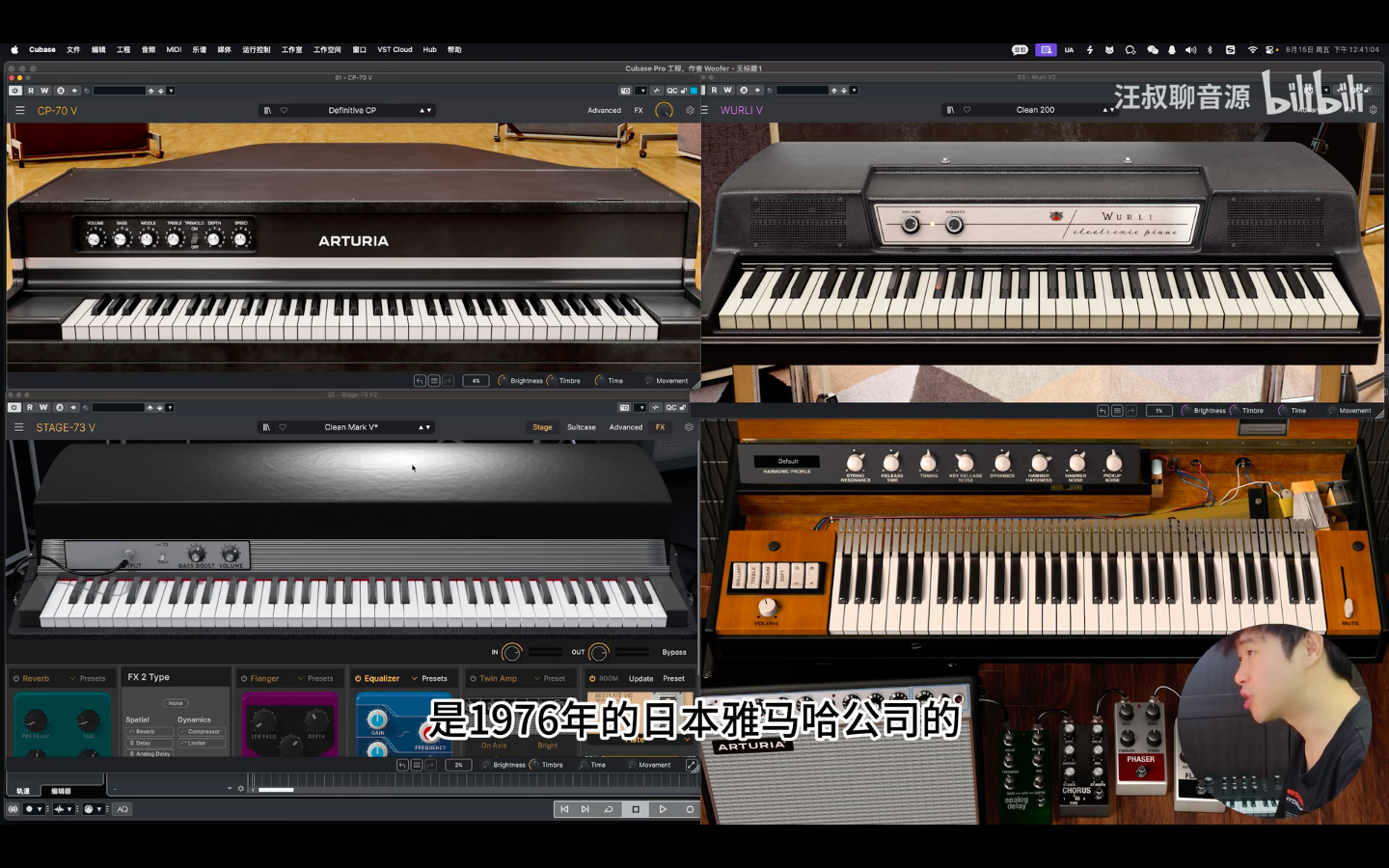
Task: Click the STAGE-73 V IN level knob
Action: coord(512,653)
